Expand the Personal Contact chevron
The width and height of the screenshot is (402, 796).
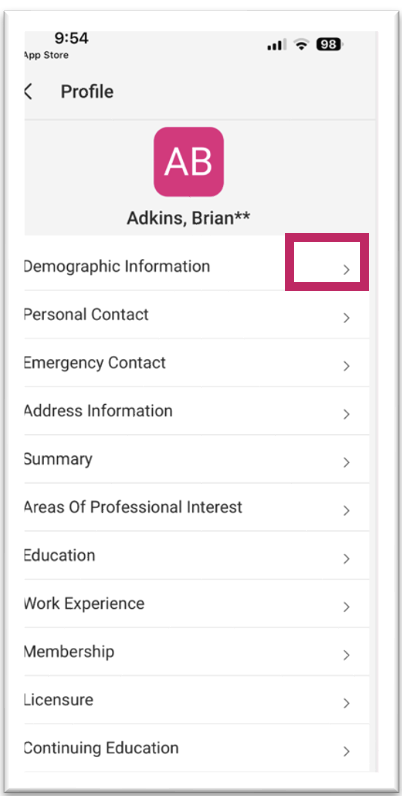347,318
